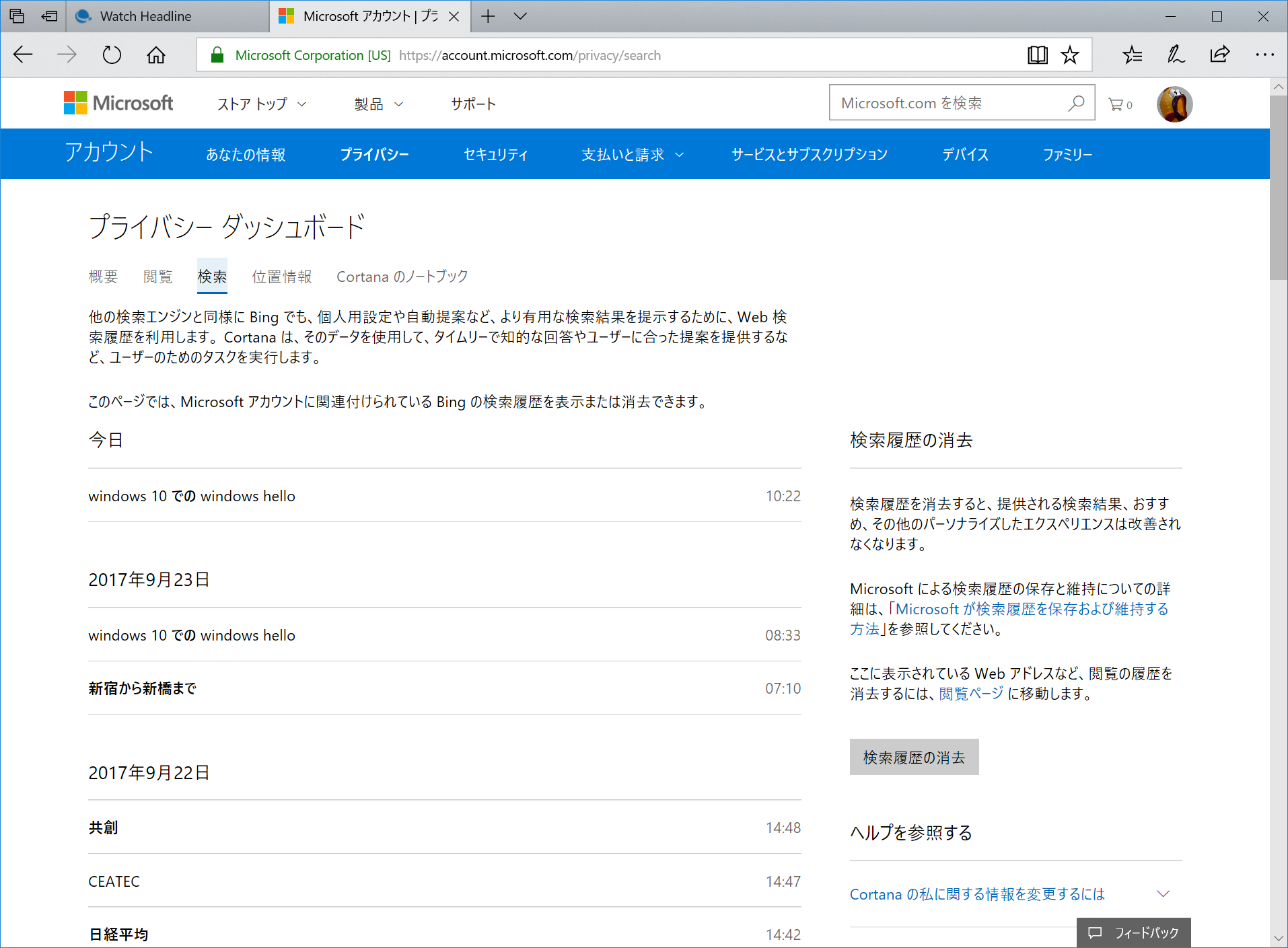Screen dimensions: 1288x948
Task: Open the Edge home page
Action: (155, 54)
